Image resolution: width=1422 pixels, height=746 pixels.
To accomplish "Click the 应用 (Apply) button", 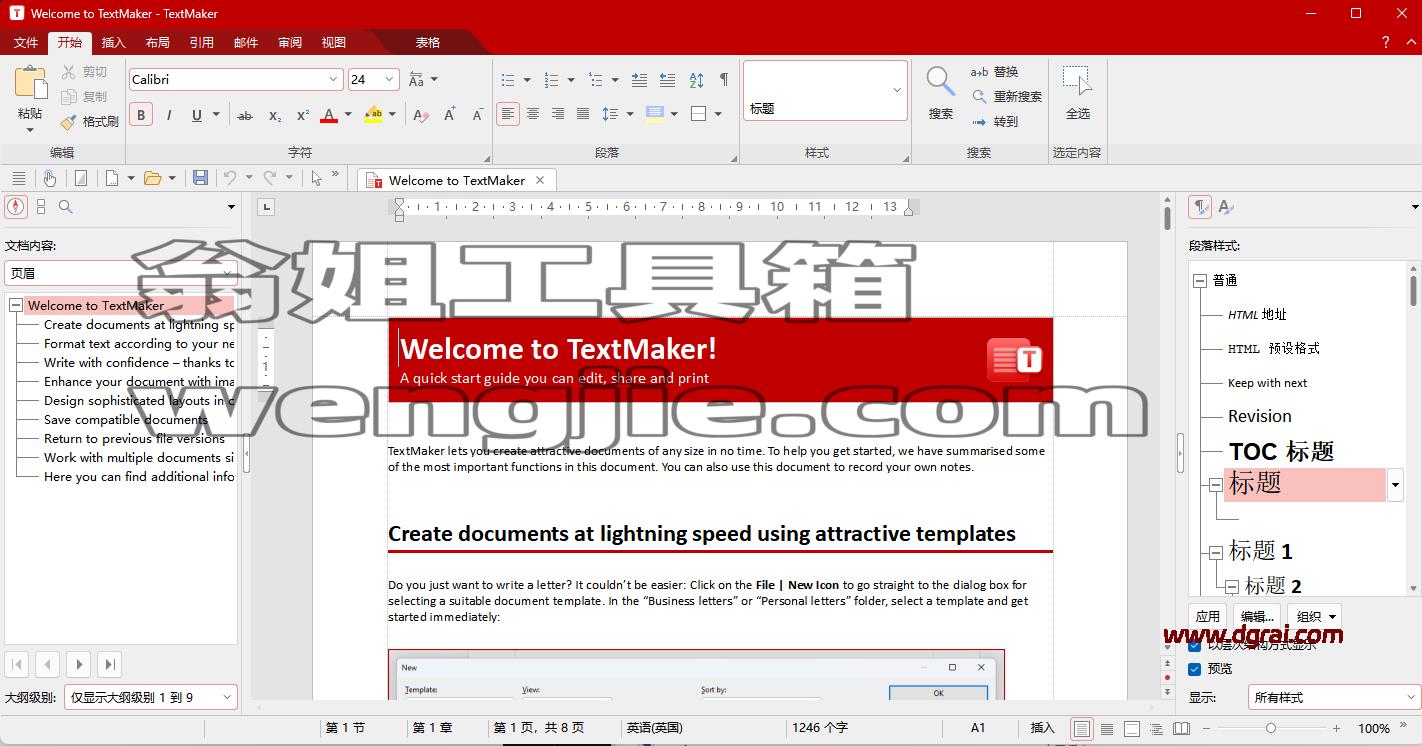I will 1207,616.
